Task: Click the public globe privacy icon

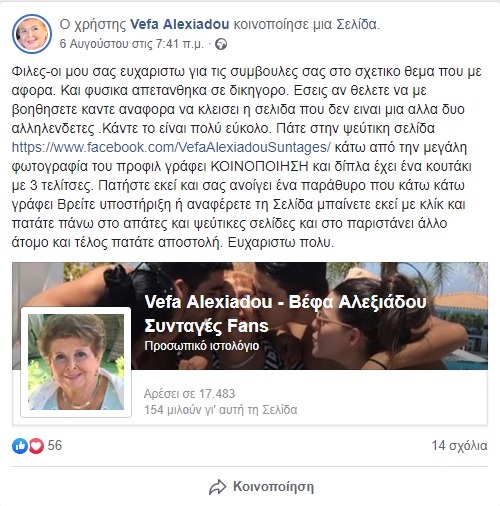Action: (221, 44)
